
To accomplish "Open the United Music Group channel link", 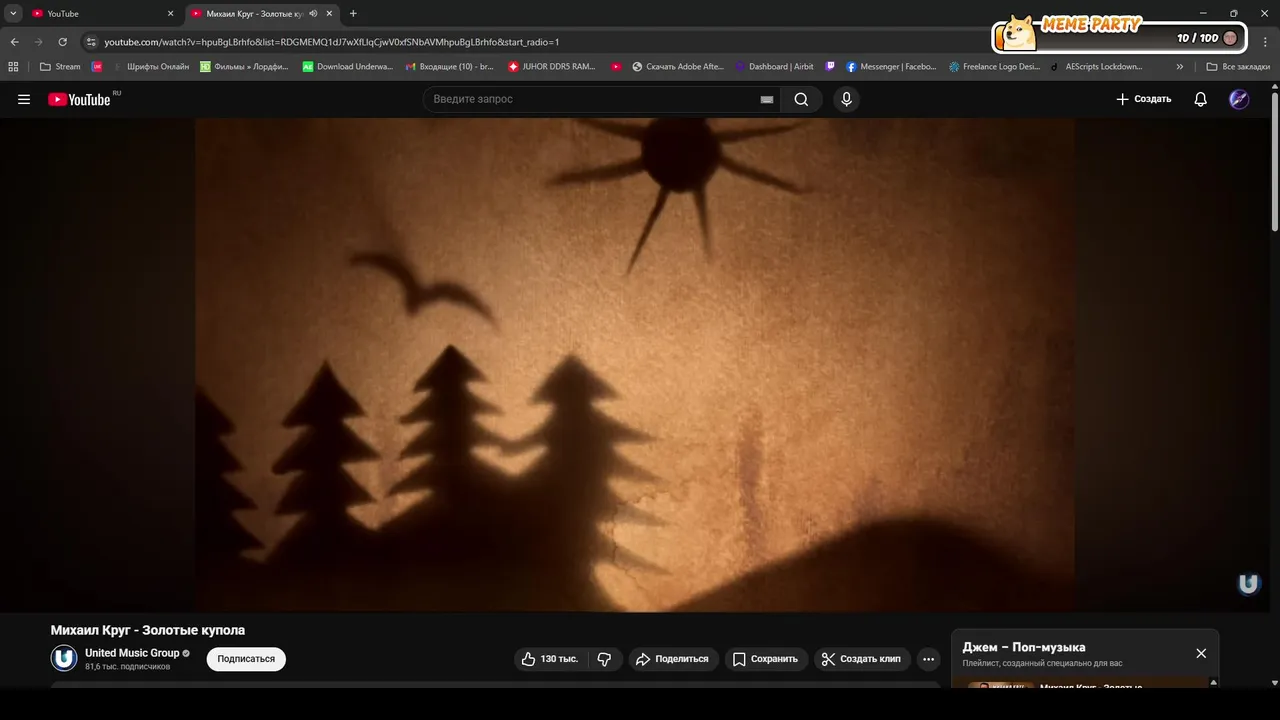I will coord(132,653).
